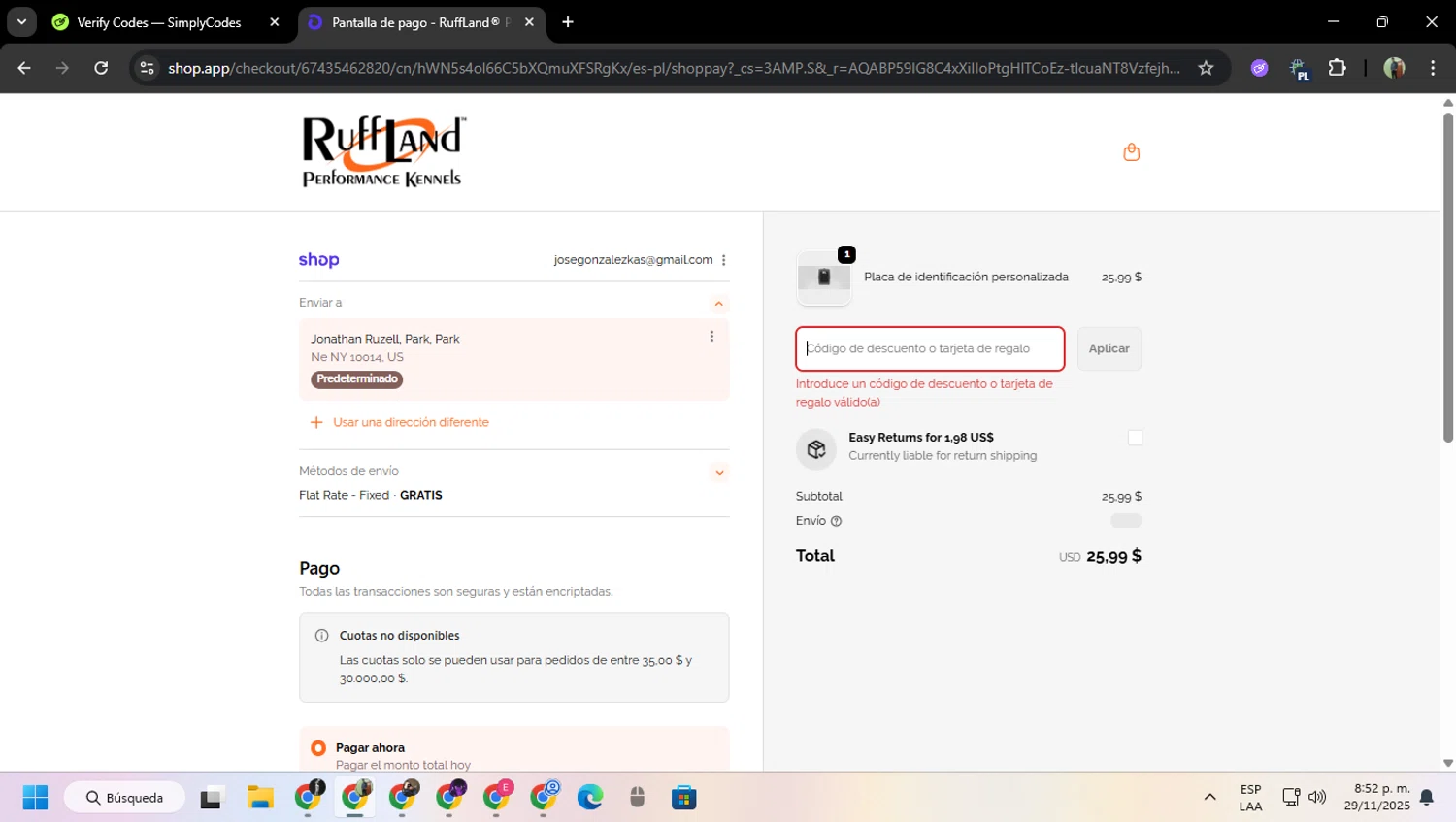Select the Pagar ahora radio option
Viewport: 1456px width, 822px height.
(x=318, y=748)
